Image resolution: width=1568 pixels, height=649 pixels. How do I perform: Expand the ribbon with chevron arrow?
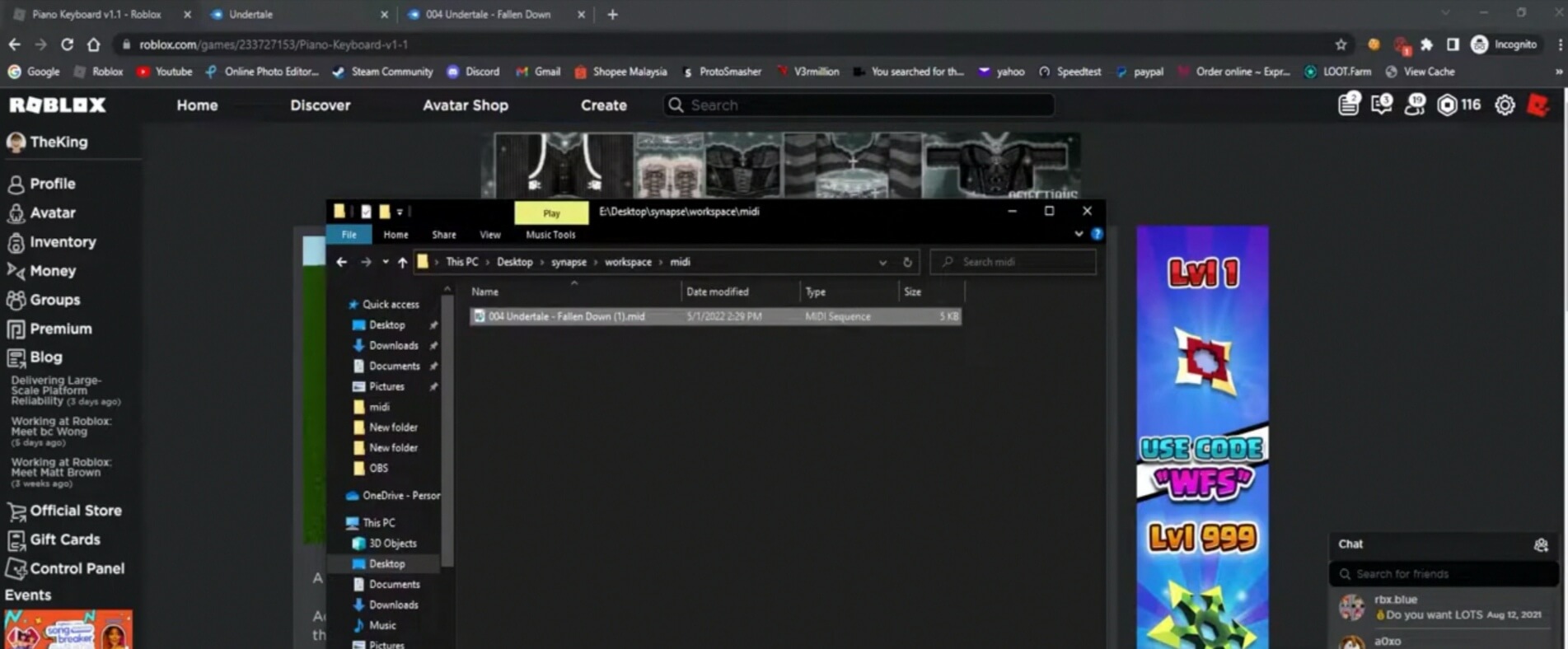click(1079, 234)
